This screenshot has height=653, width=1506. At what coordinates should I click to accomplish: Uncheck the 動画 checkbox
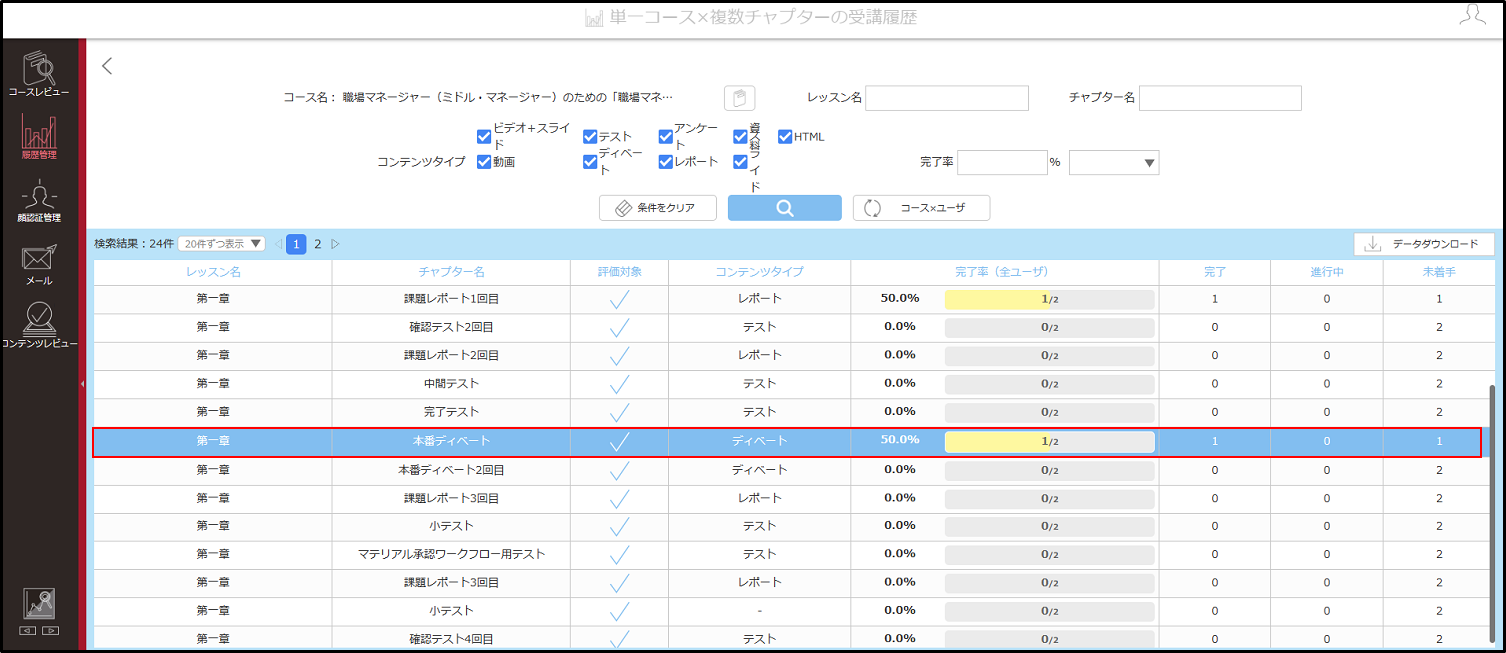click(x=484, y=162)
